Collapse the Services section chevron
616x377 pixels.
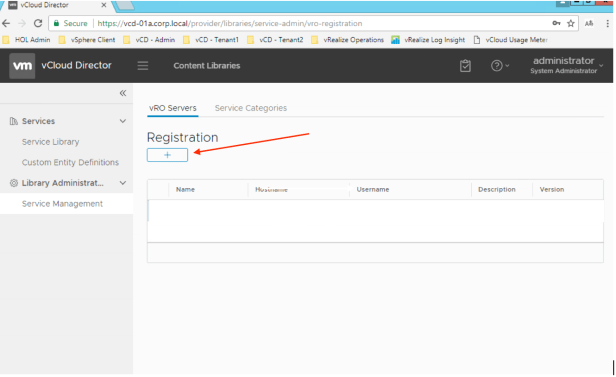click(123, 121)
